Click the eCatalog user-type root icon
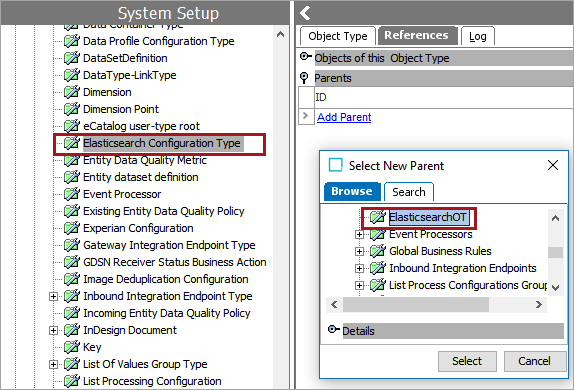574x390 pixels. [71, 126]
